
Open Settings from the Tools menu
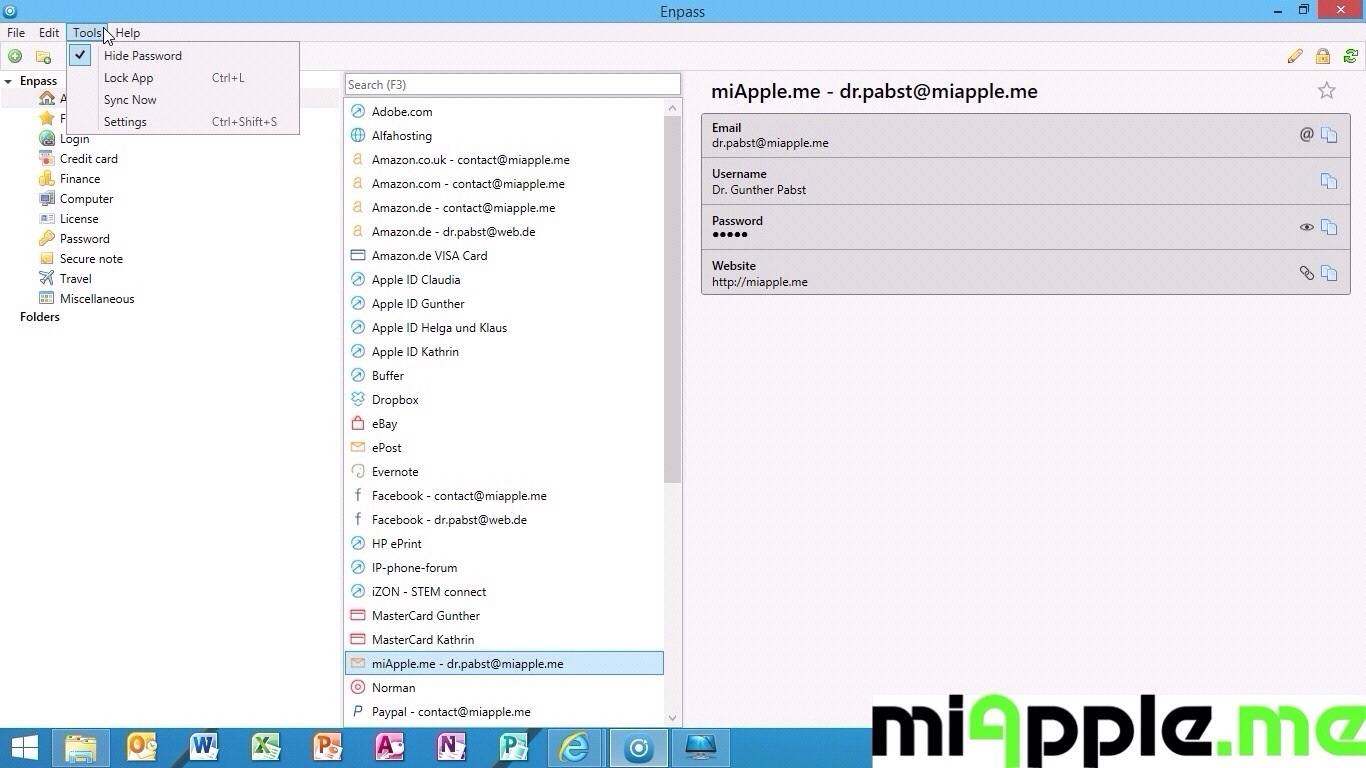(x=125, y=122)
